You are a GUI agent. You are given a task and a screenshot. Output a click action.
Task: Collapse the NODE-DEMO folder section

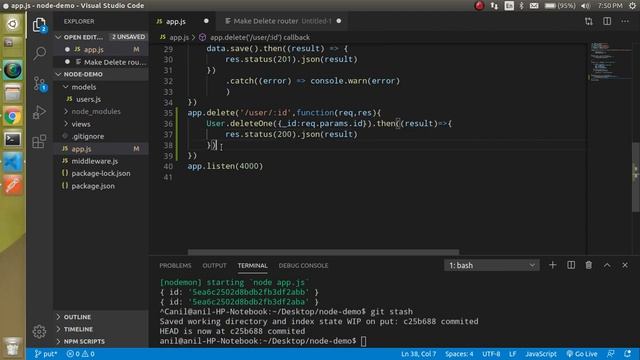[101, 74]
